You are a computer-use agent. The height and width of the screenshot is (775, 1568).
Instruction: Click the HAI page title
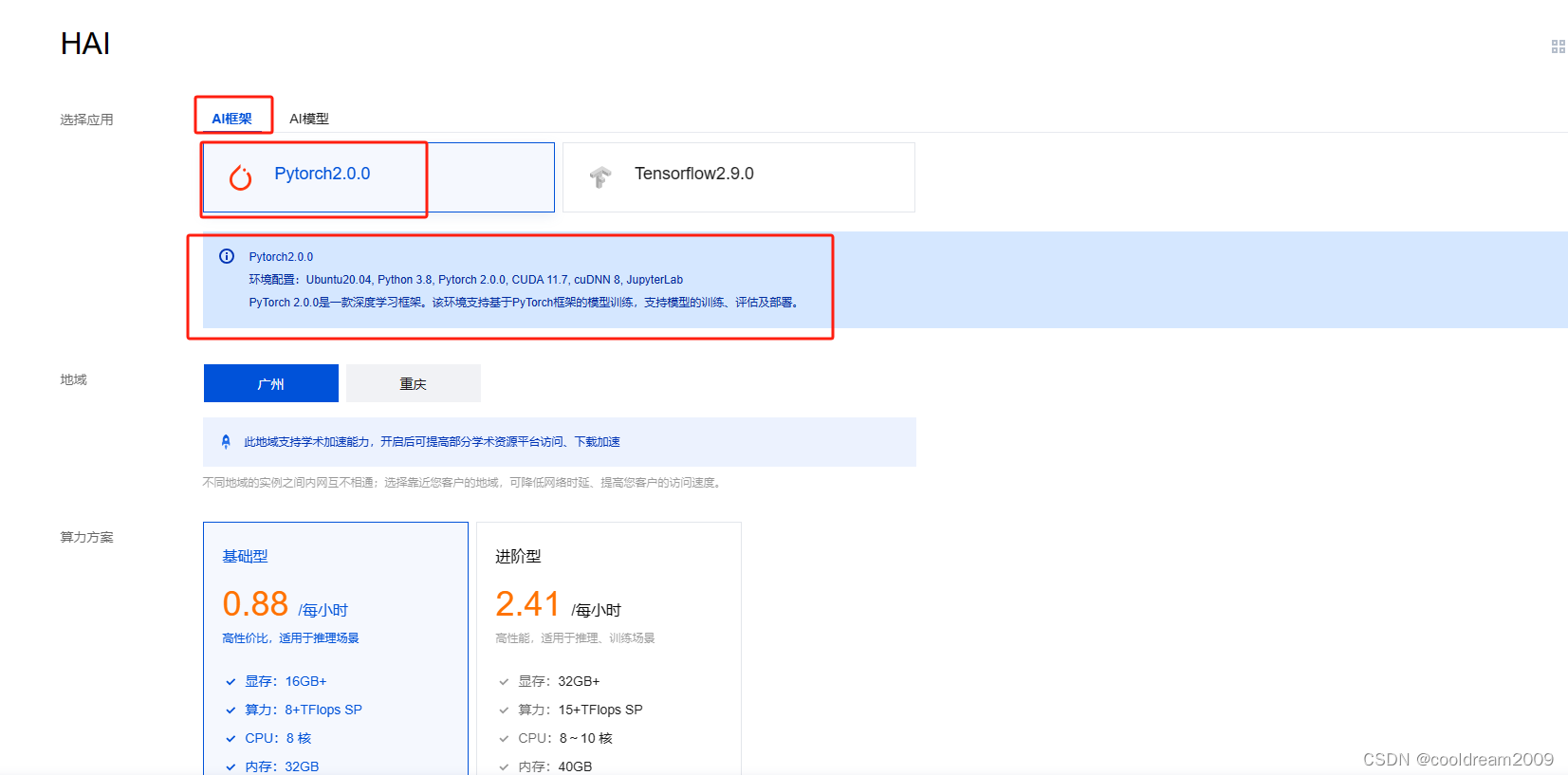click(x=85, y=44)
